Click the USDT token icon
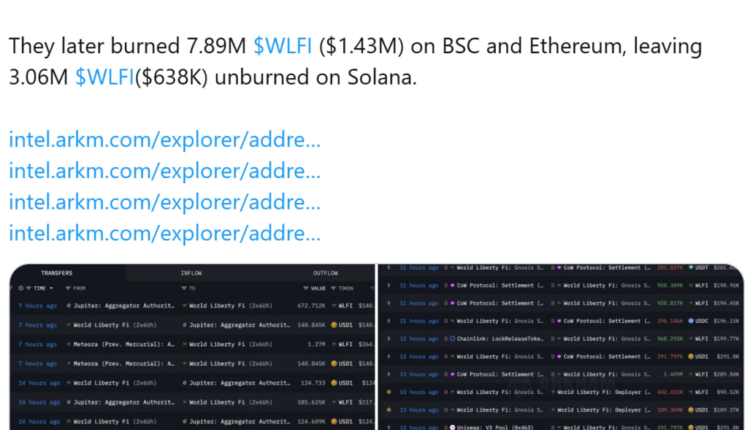The image size is (750, 430). click(691, 268)
